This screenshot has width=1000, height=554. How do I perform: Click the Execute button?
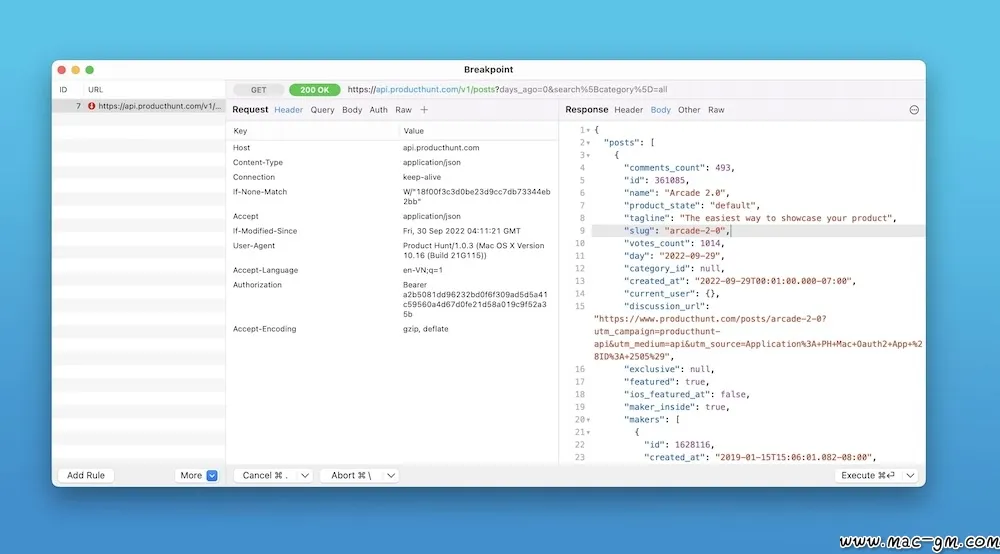coord(868,476)
